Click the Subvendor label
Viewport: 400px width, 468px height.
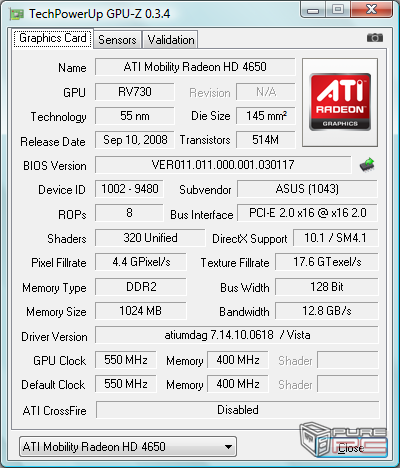(205, 190)
